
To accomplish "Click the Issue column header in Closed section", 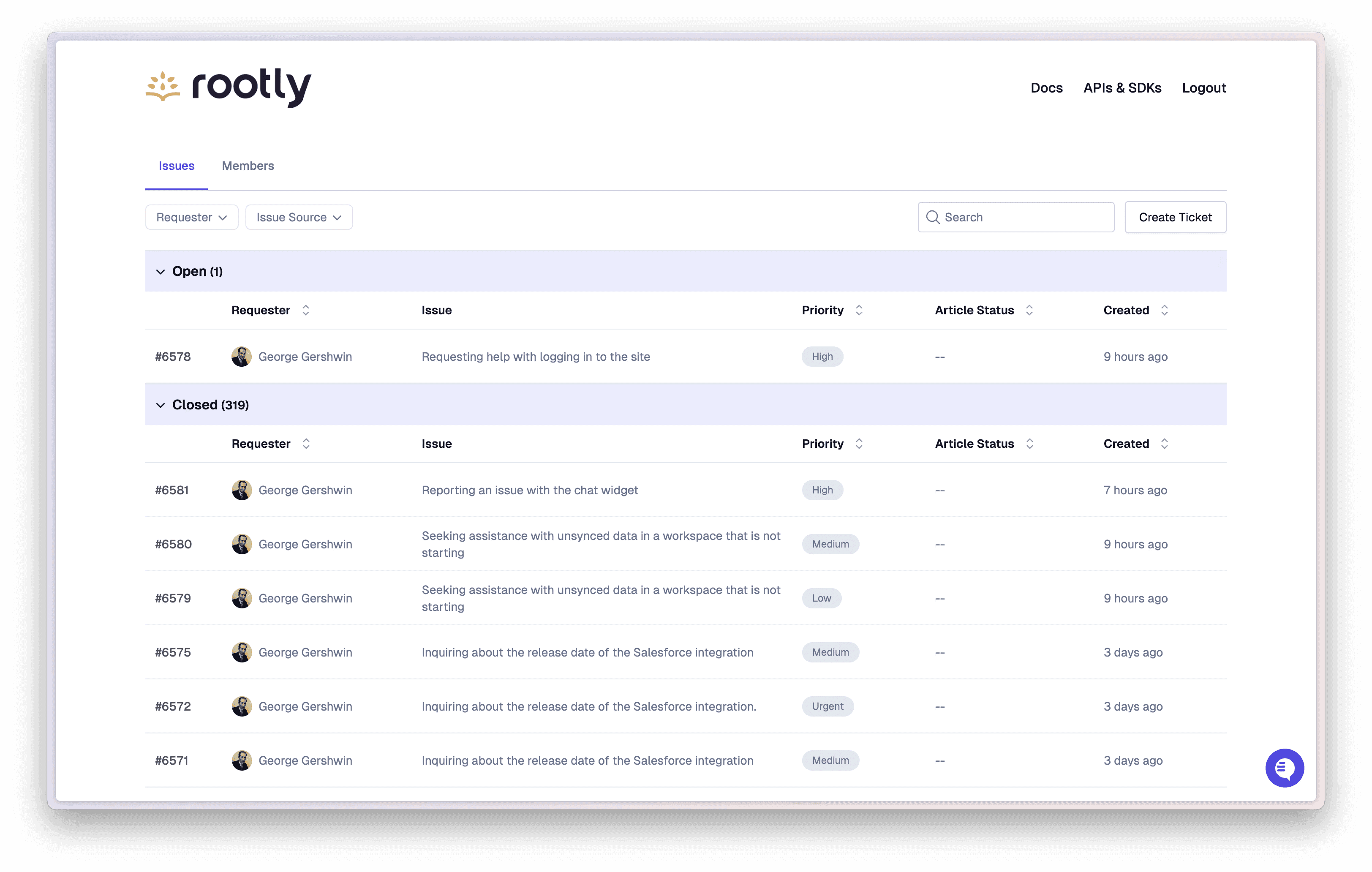I will point(436,444).
